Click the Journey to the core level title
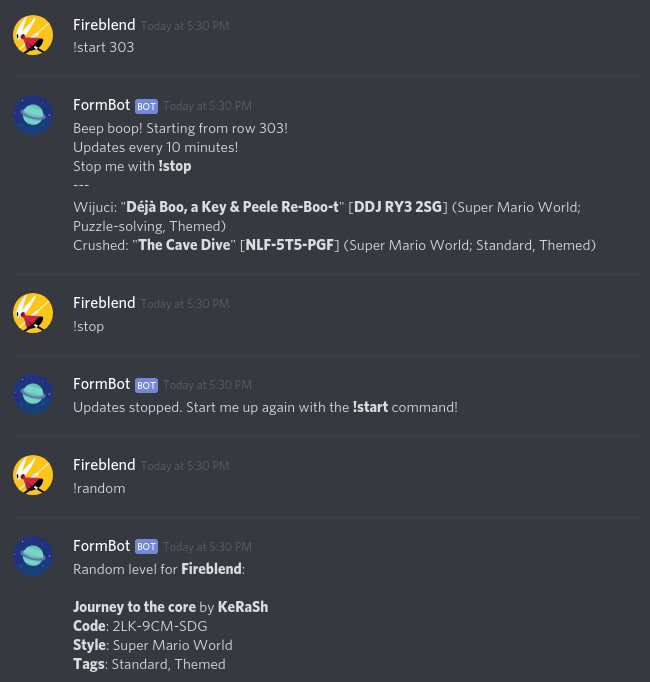 (134, 607)
